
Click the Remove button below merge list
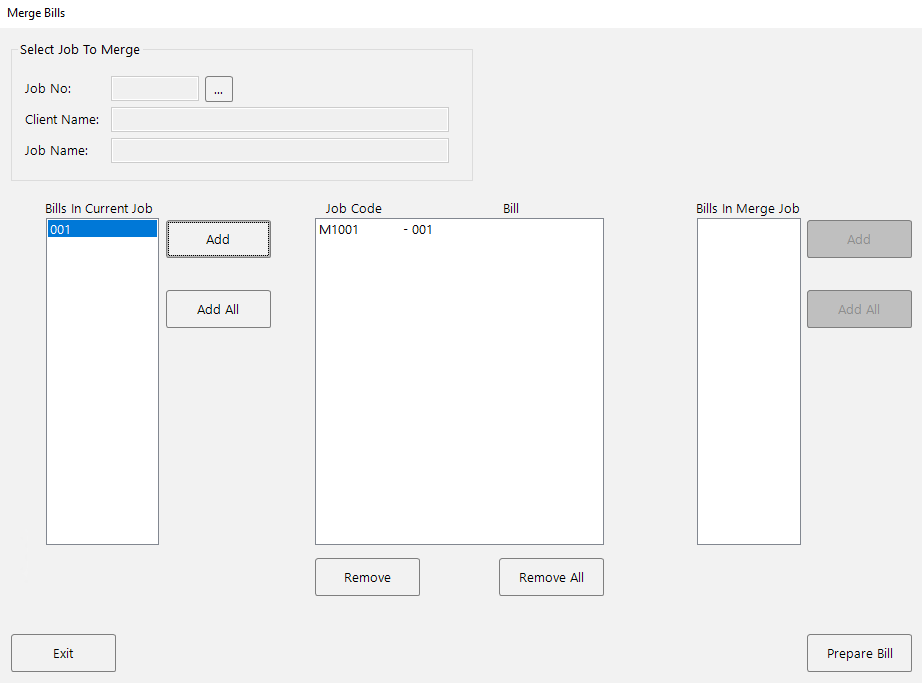367,577
